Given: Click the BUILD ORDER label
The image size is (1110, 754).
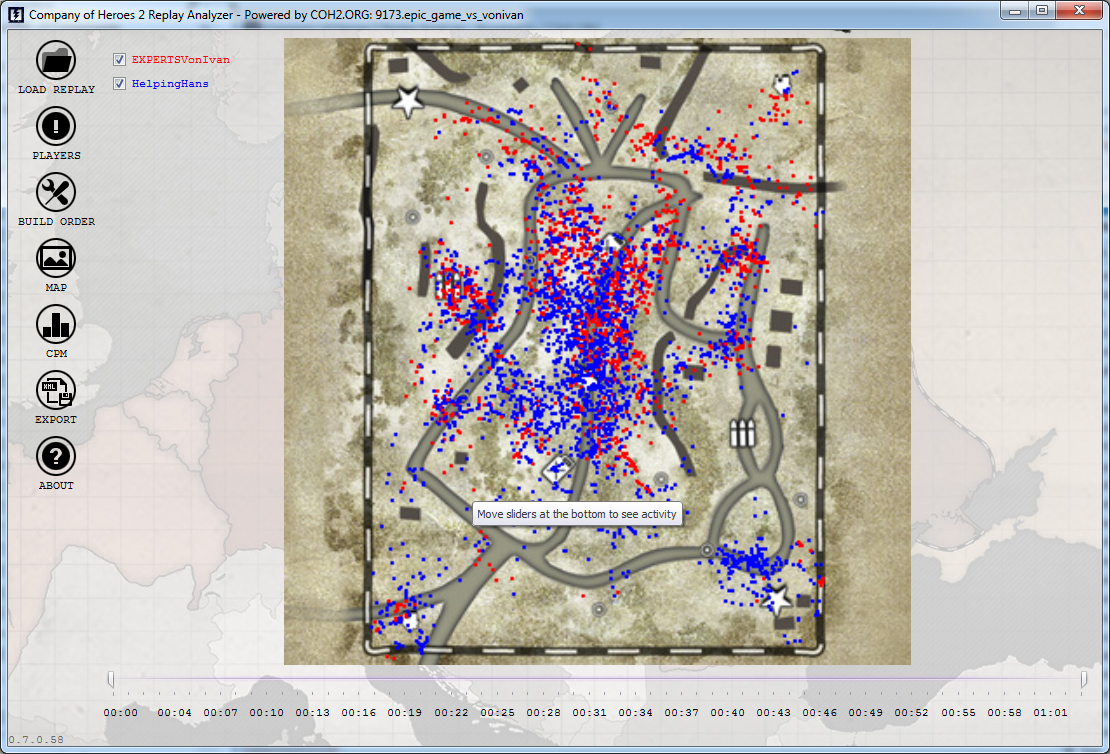Looking at the screenshot, I should [57, 222].
